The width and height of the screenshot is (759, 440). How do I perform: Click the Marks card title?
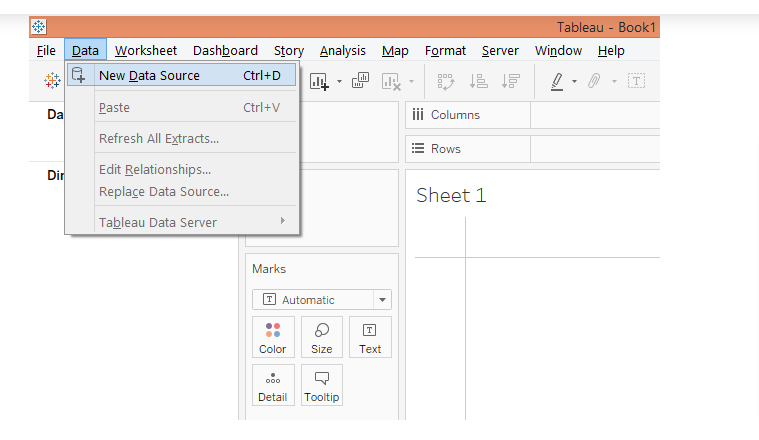(269, 269)
